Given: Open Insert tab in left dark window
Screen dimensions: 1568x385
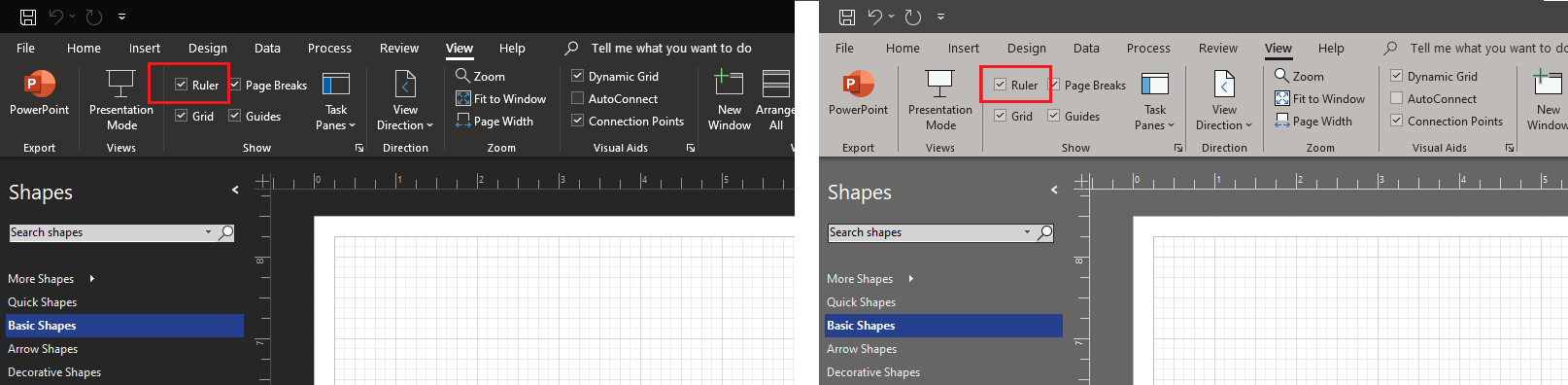Looking at the screenshot, I should click(145, 48).
